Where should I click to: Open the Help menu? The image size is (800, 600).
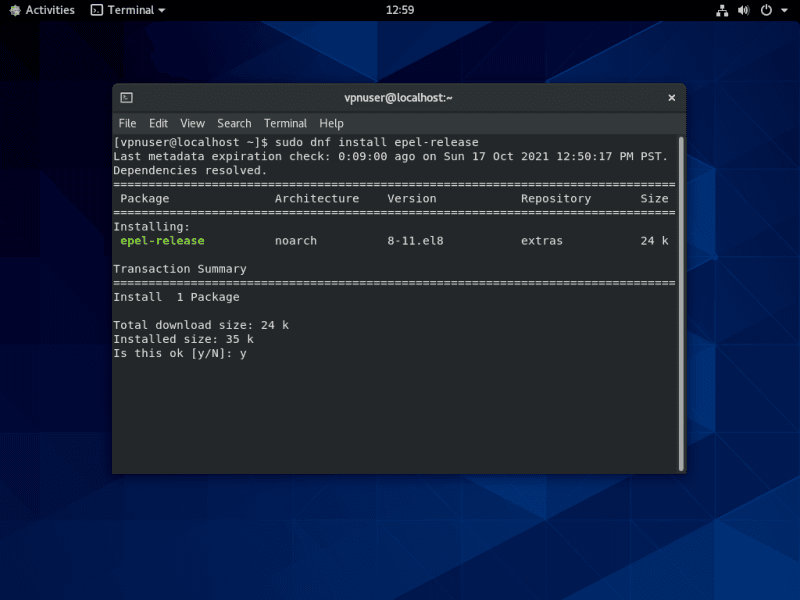click(331, 123)
